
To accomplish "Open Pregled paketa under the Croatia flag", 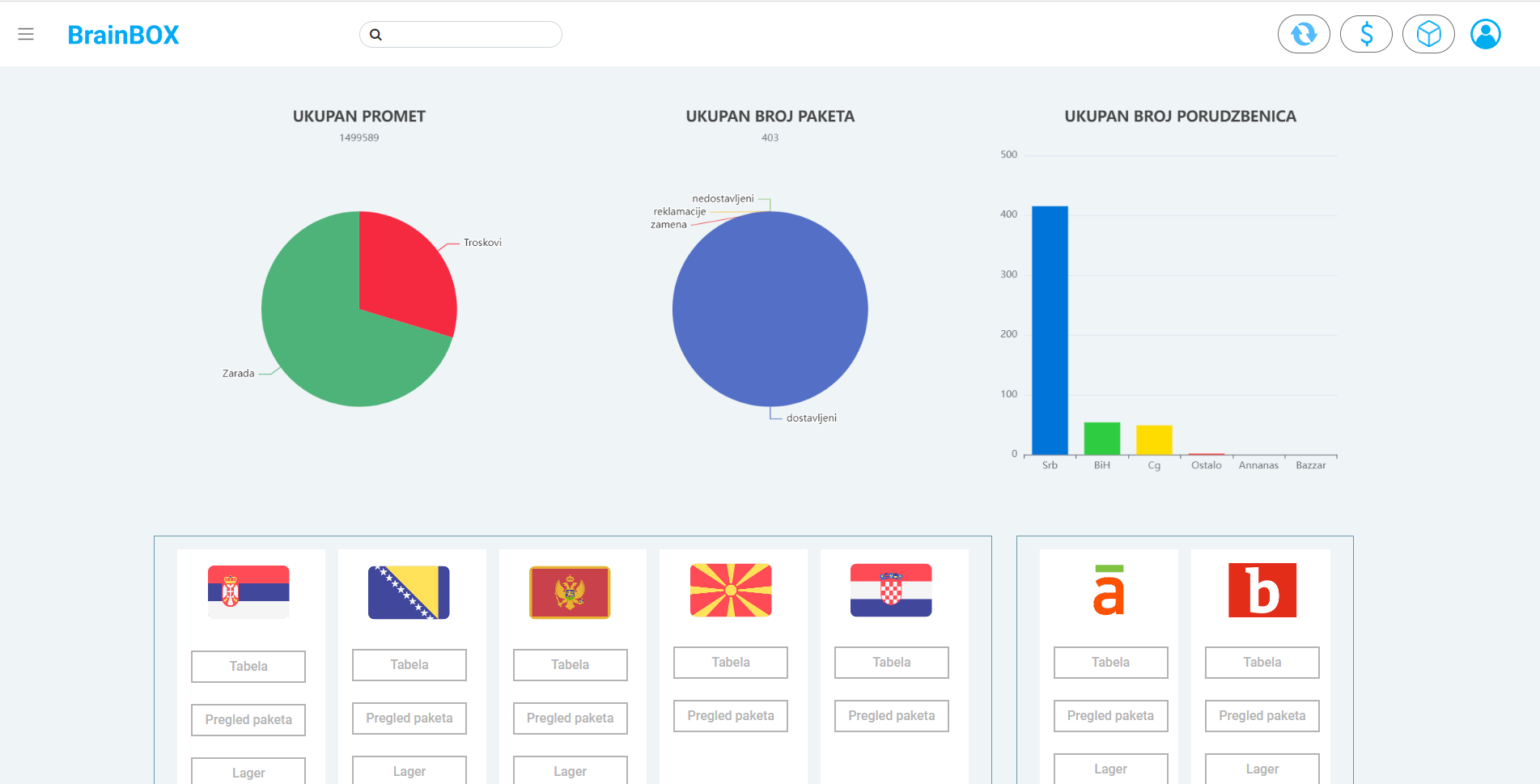I will [x=891, y=716].
